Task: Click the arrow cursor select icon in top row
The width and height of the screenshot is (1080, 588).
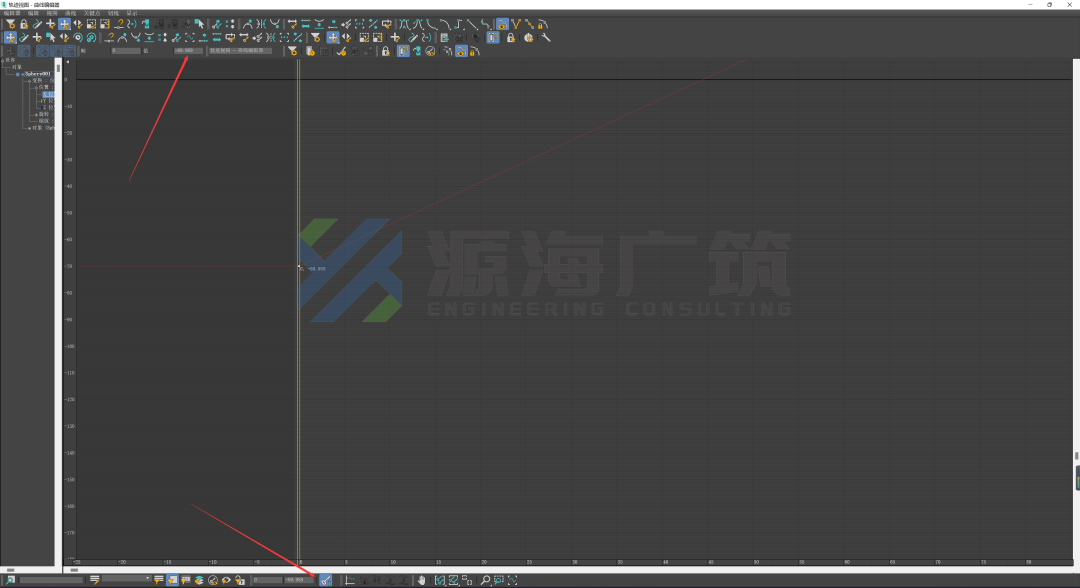Action: pos(199,25)
